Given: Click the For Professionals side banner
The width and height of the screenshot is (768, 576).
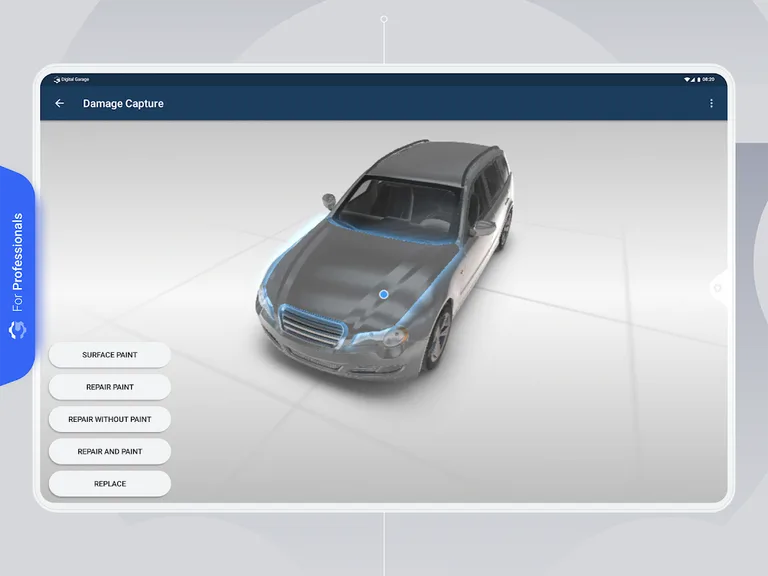Looking at the screenshot, I should tap(18, 276).
